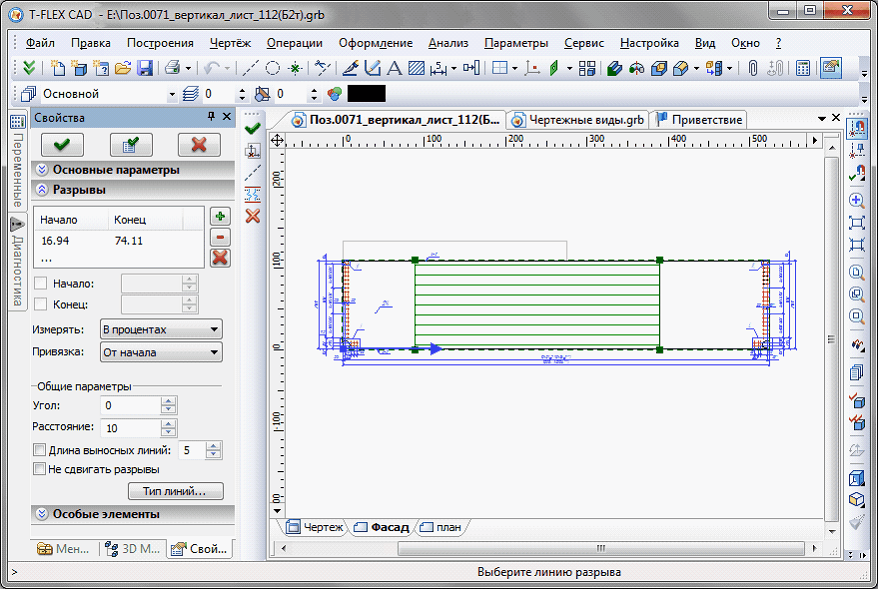Add a new break with the green plus
The height and width of the screenshot is (590, 879).
click(220, 216)
